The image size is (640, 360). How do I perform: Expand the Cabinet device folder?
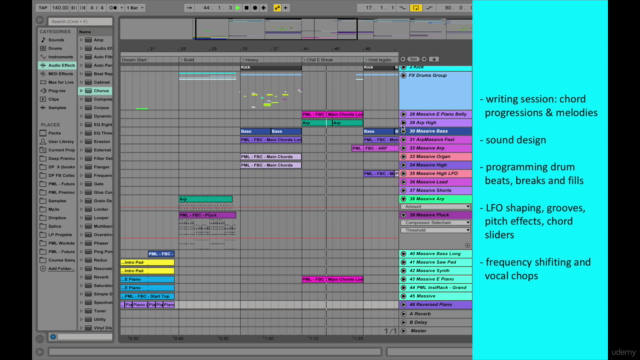click(81, 82)
